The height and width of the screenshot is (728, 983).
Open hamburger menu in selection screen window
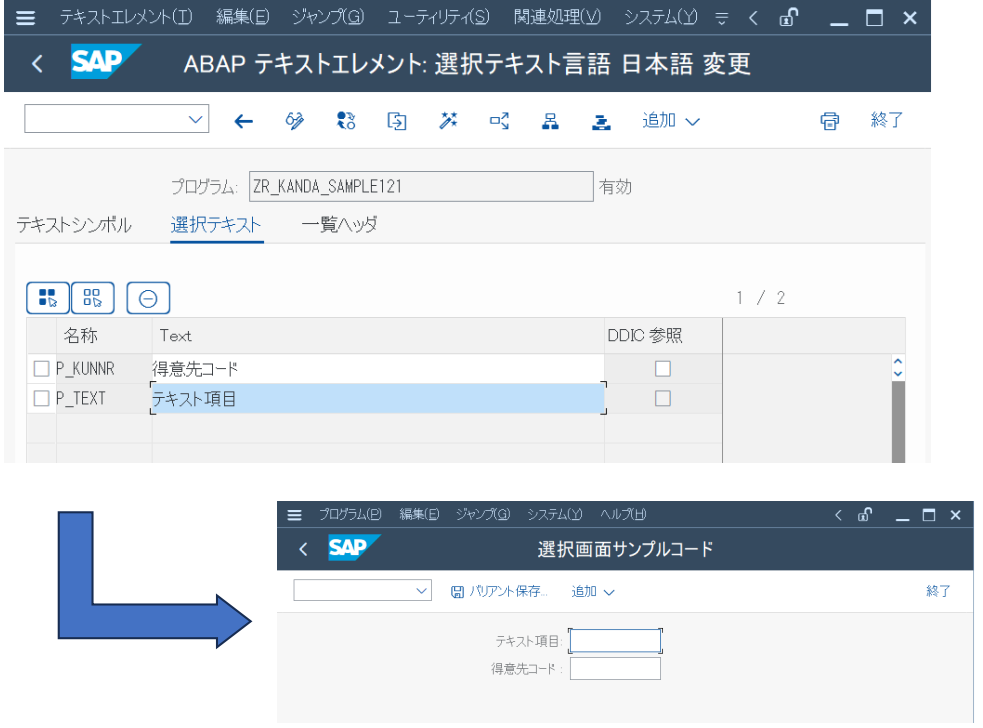coord(294,515)
